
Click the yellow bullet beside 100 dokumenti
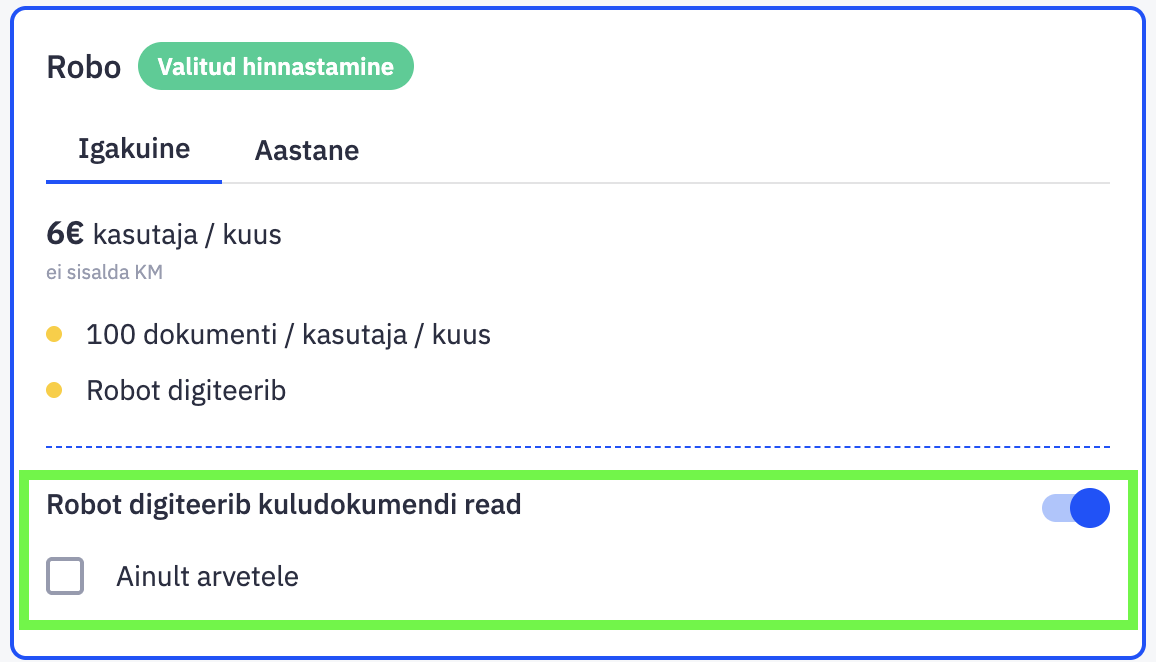[54, 334]
